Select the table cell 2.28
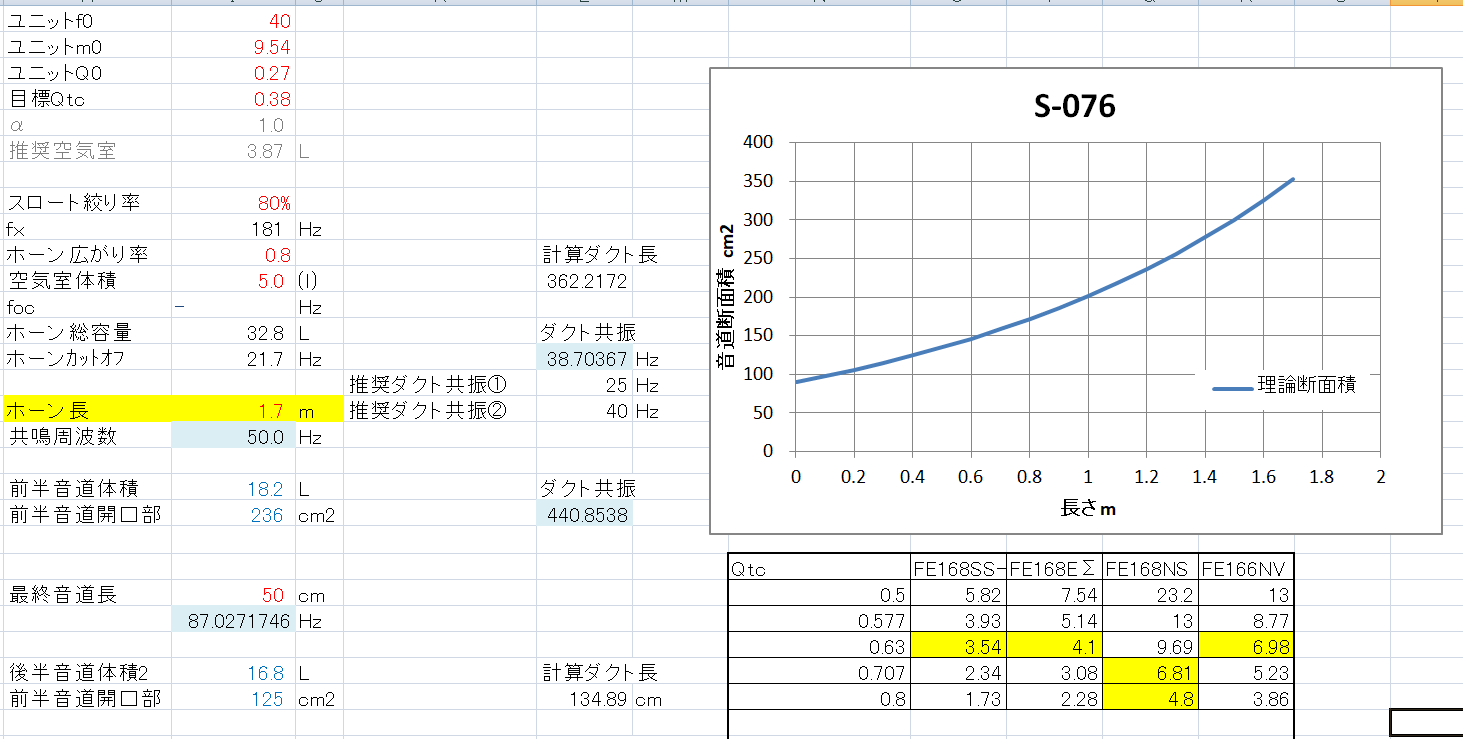 click(1054, 699)
